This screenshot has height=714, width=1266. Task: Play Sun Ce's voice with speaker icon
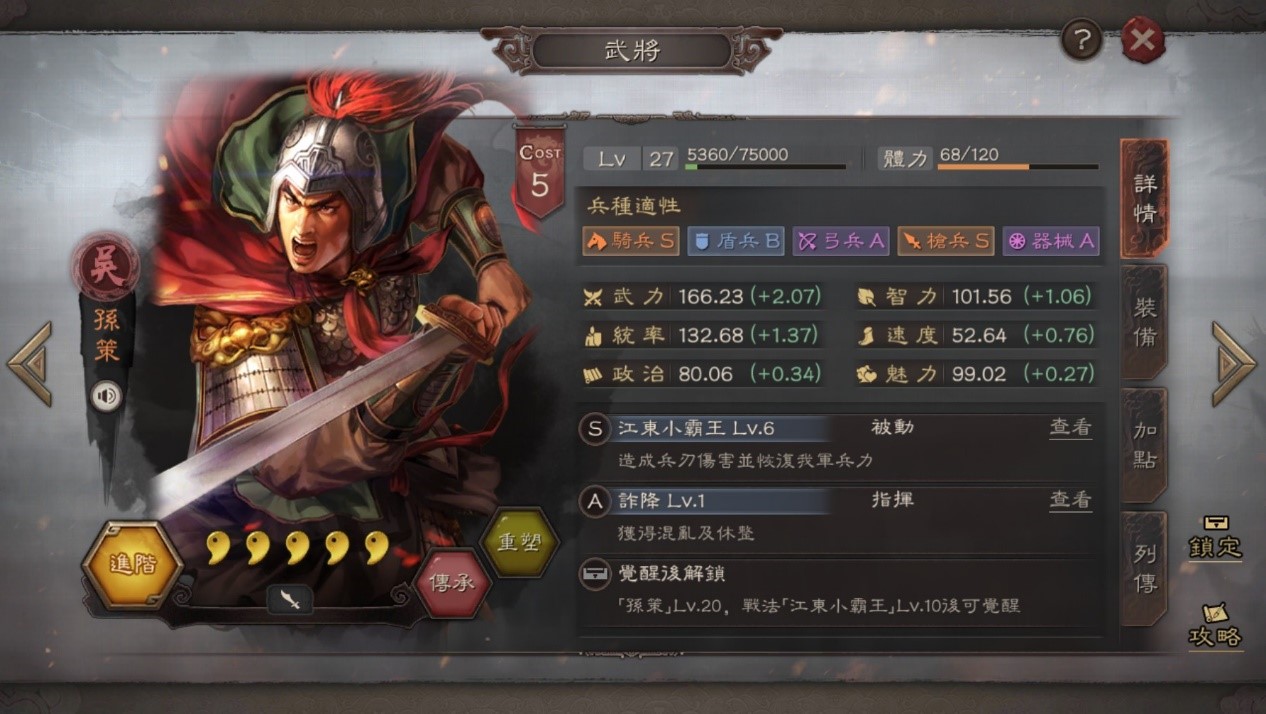(x=106, y=397)
